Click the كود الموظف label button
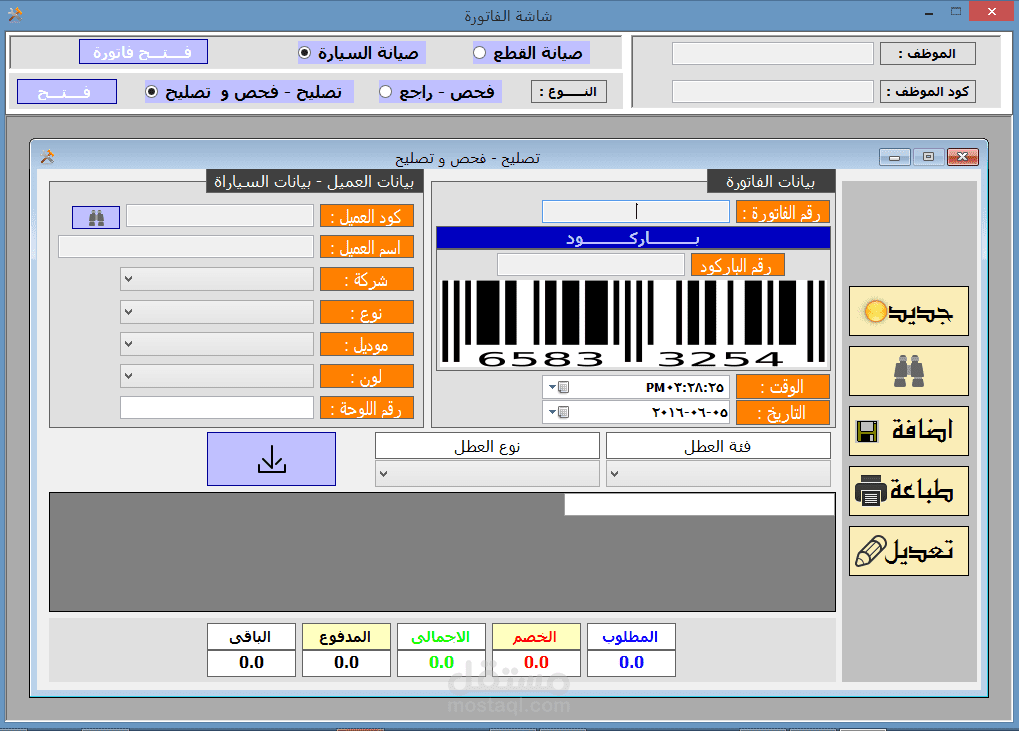The image size is (1019, 731). click(927, 92)
